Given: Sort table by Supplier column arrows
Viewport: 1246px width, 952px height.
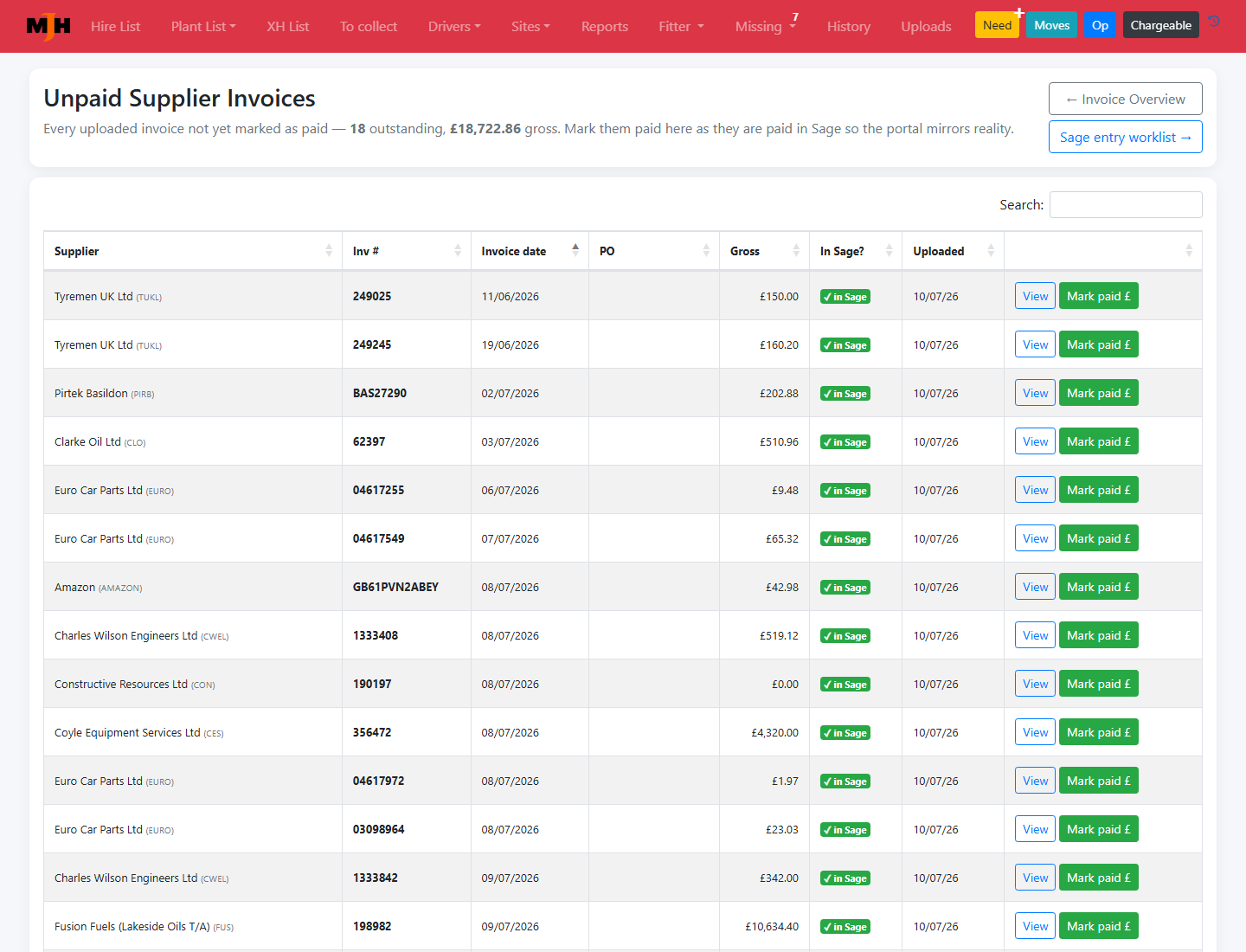Looking at the screenshot, I should click(329, 251).
